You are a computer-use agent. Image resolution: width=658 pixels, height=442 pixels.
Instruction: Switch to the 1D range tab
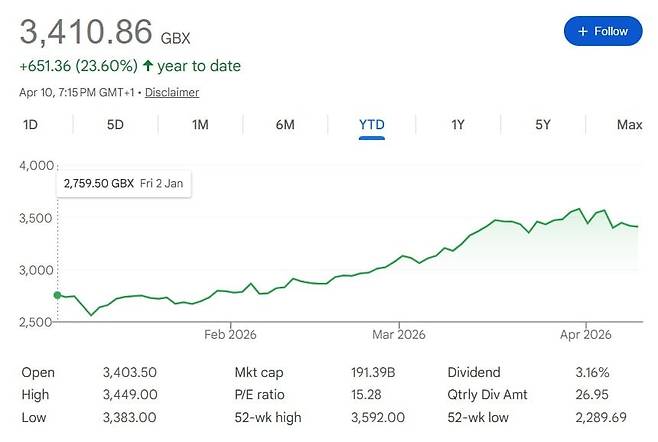click(x=30, y=125)
